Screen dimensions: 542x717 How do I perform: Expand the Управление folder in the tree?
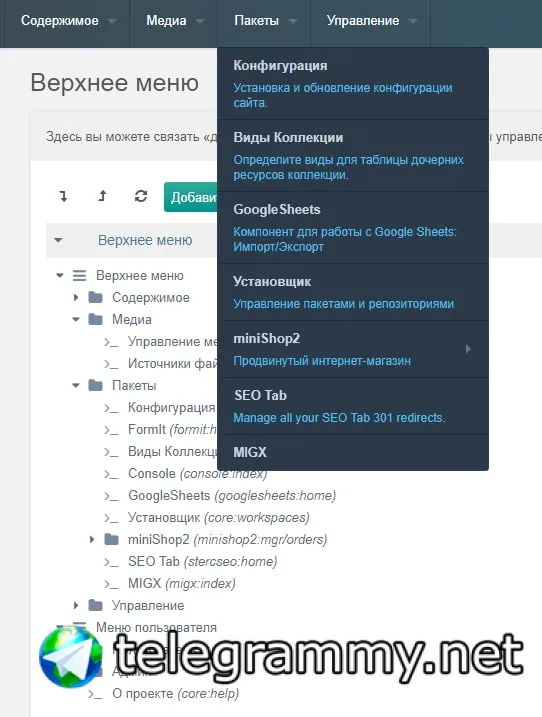[76, 605]
